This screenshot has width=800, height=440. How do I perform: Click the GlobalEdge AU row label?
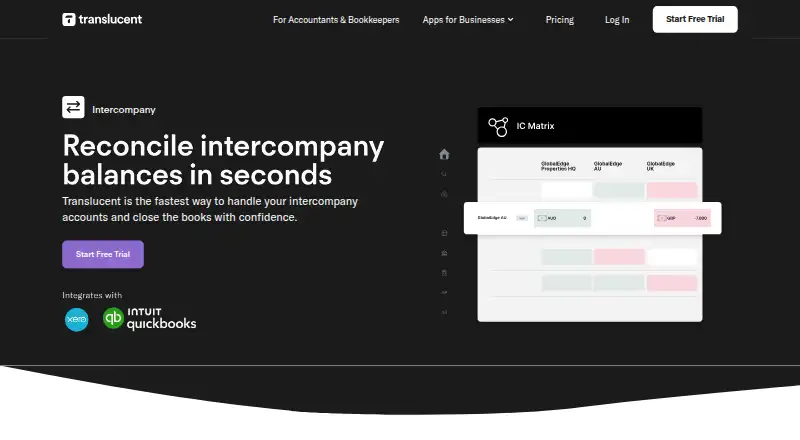coord(492,218)
